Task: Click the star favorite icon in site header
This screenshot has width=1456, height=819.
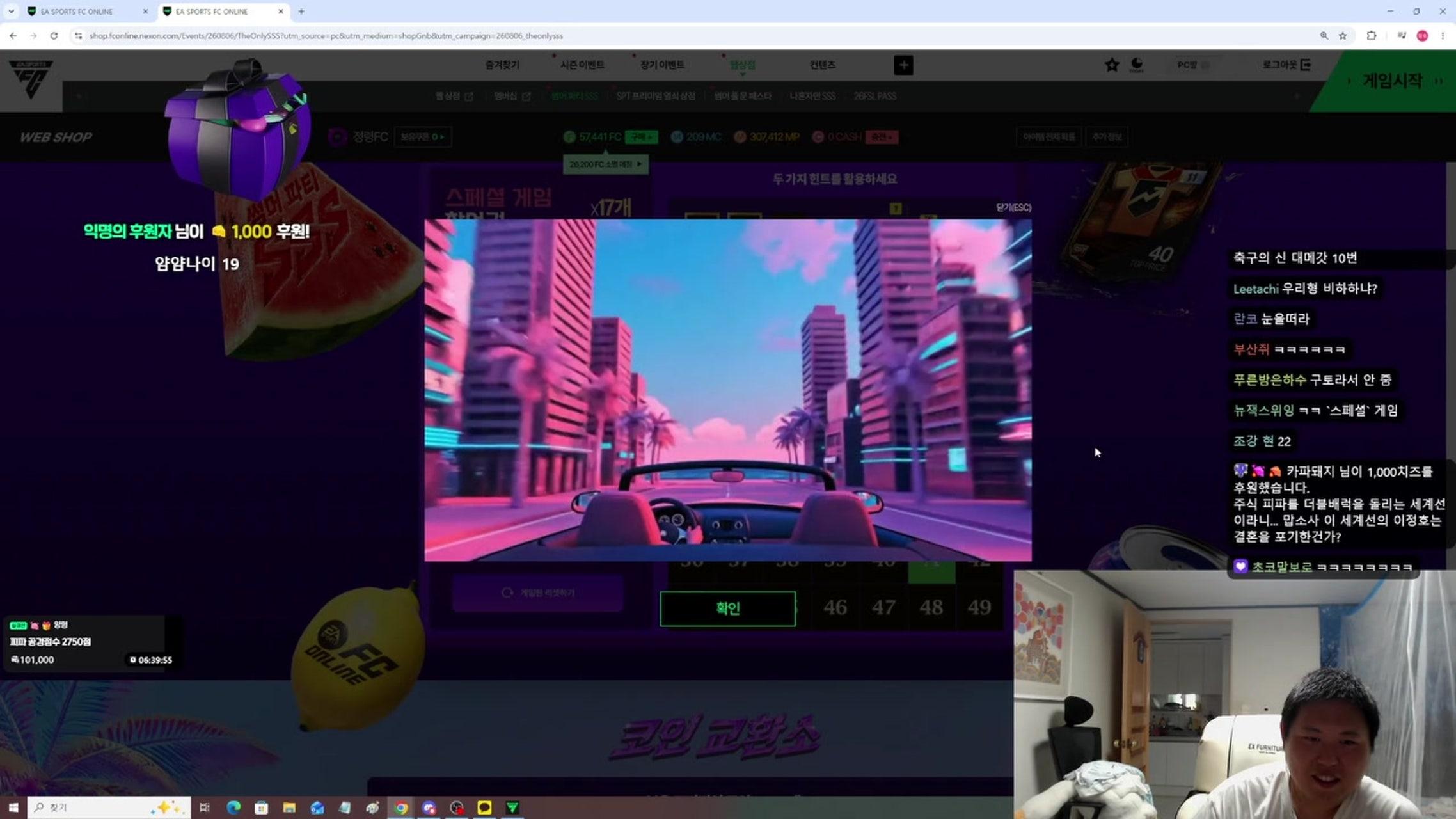Action: (1112, 65)
